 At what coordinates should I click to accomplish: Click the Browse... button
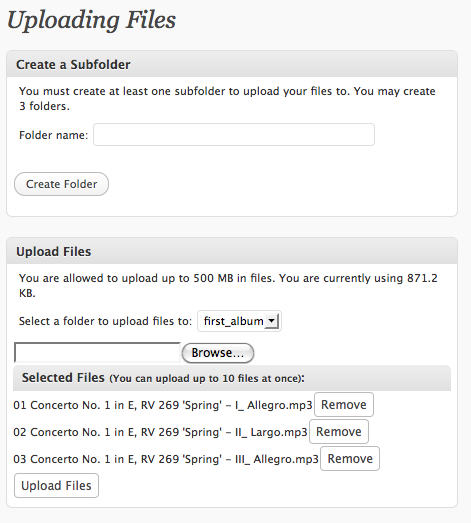pyautogui.click(x=218, y=353)
